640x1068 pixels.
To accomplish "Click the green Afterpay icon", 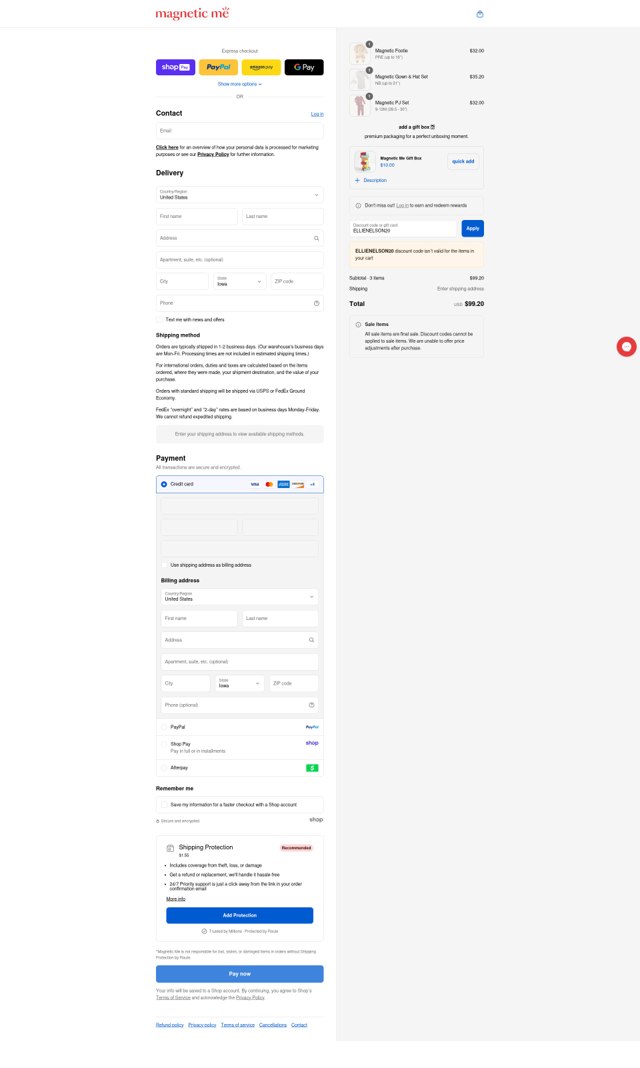I will tap(312, 768).
